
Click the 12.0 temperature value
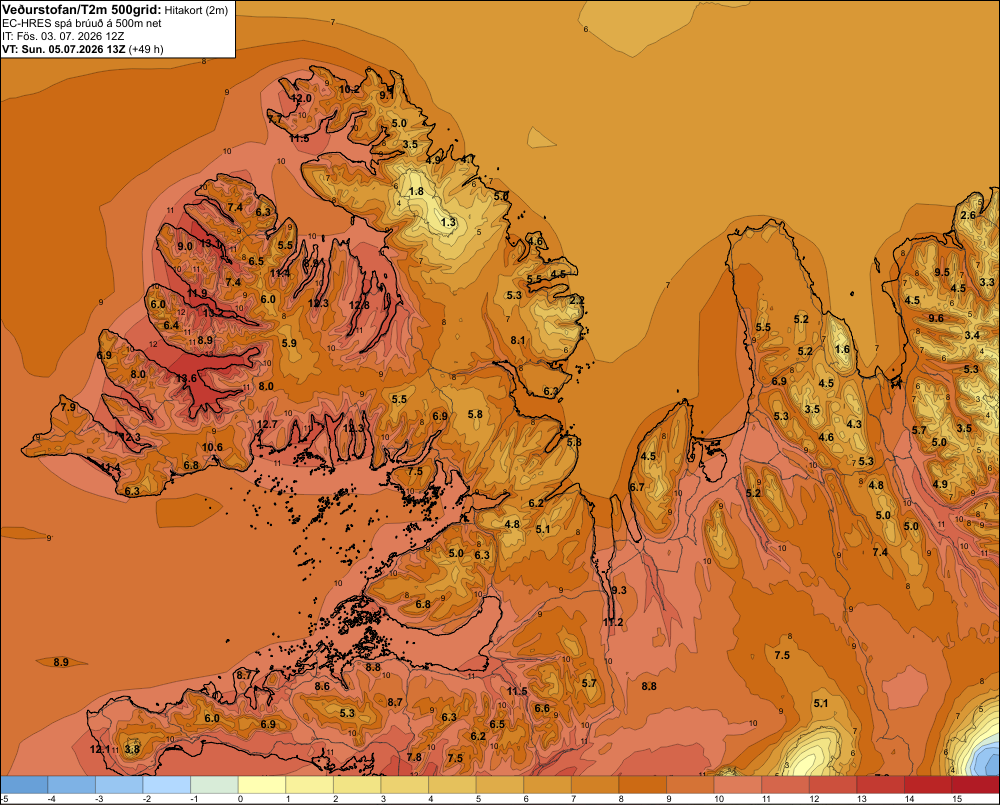(301, 98)
